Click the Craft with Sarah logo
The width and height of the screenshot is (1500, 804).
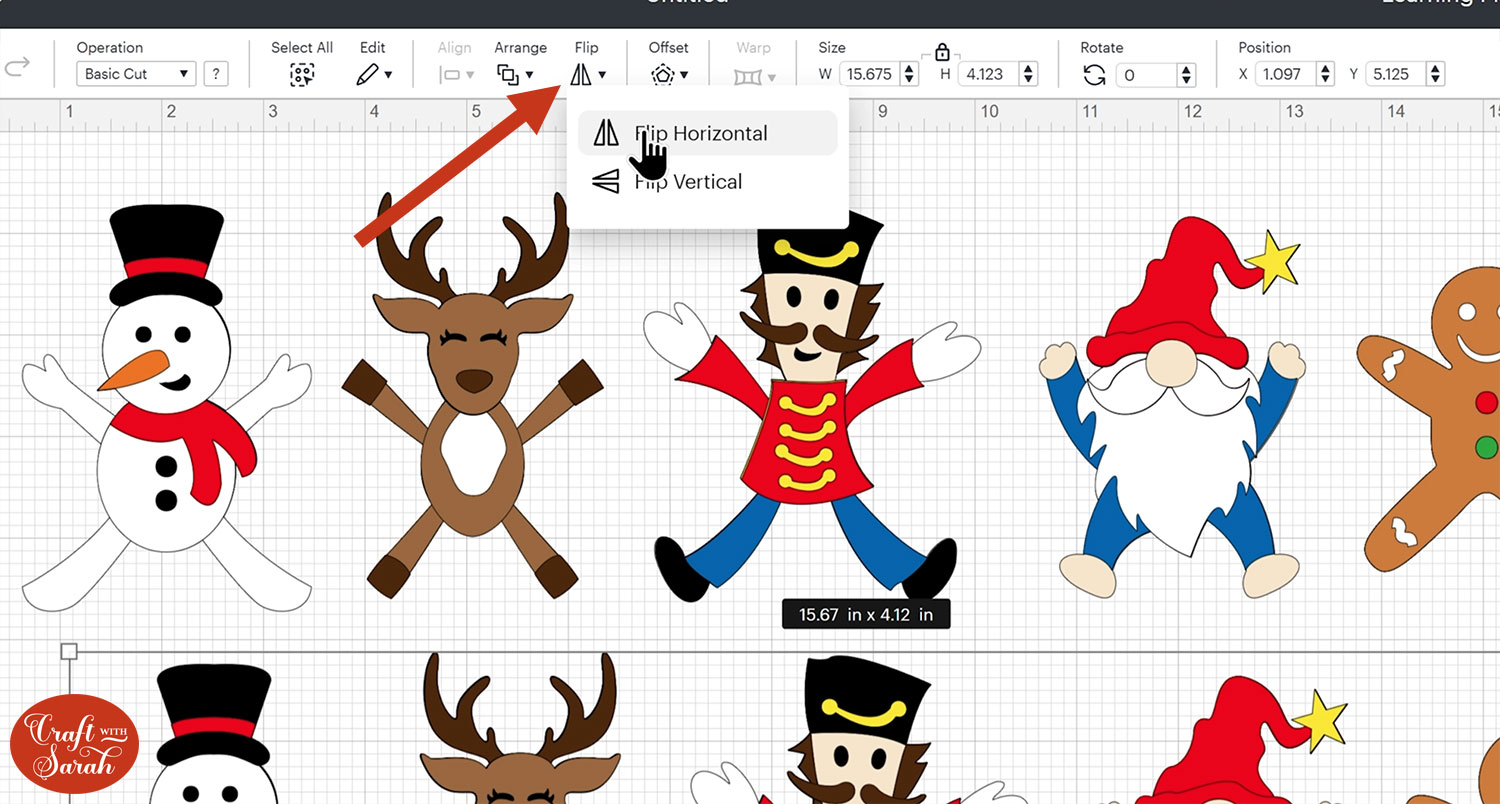coord(74,742)
